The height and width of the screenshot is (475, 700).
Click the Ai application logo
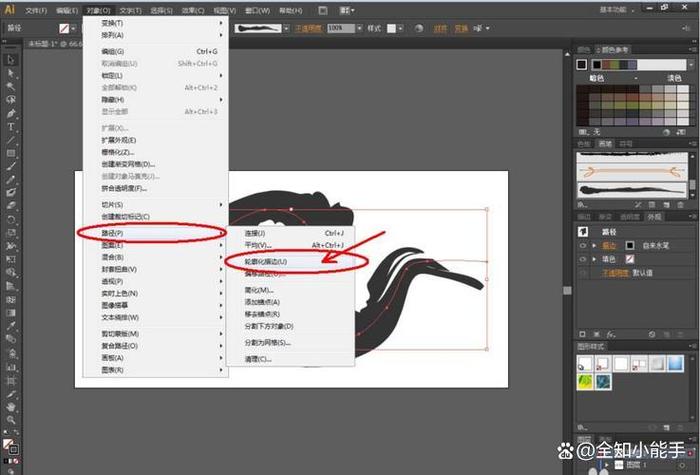click(x=9, y=9)
